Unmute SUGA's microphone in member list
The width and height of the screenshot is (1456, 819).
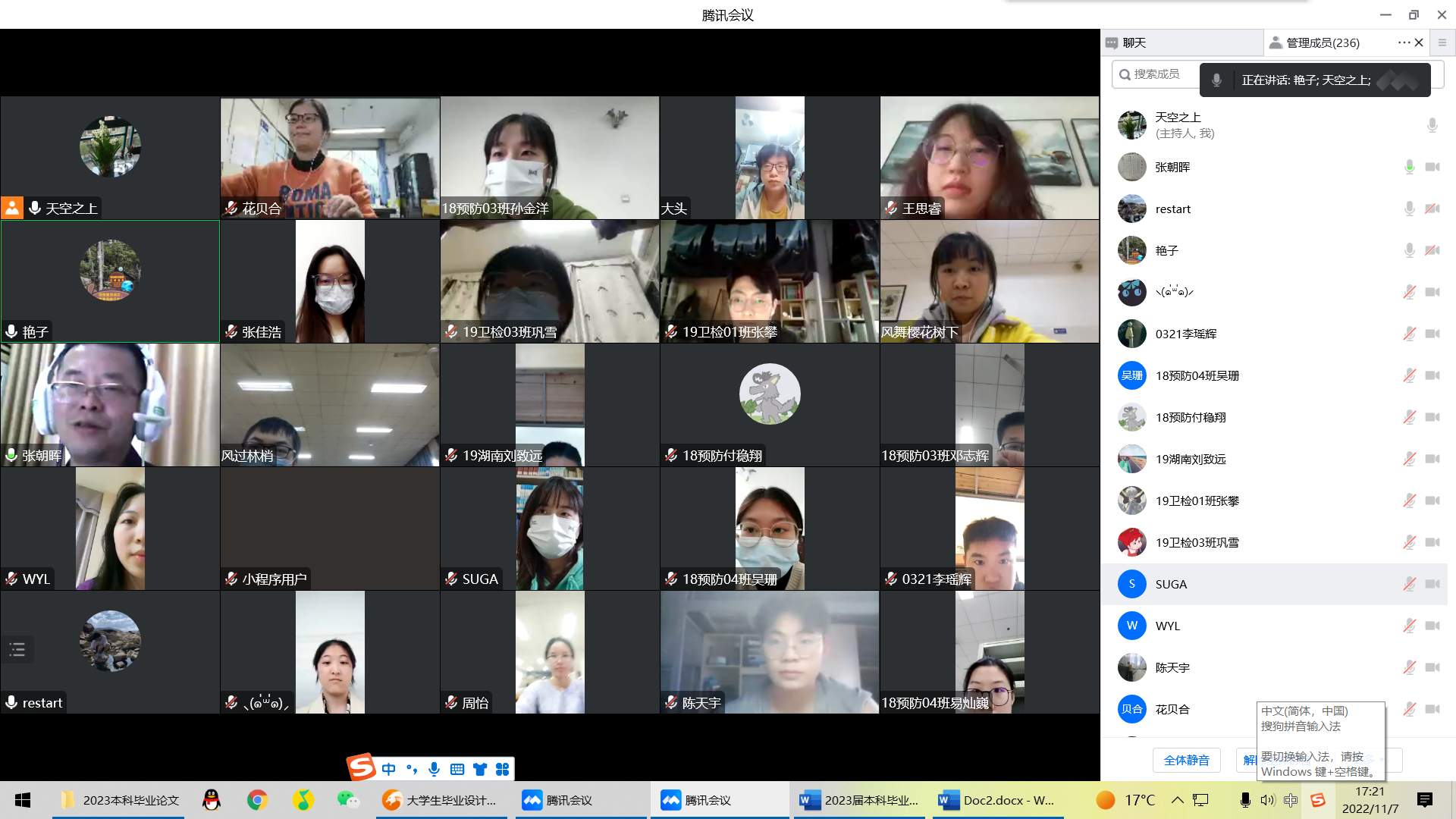pos(1409,584)
